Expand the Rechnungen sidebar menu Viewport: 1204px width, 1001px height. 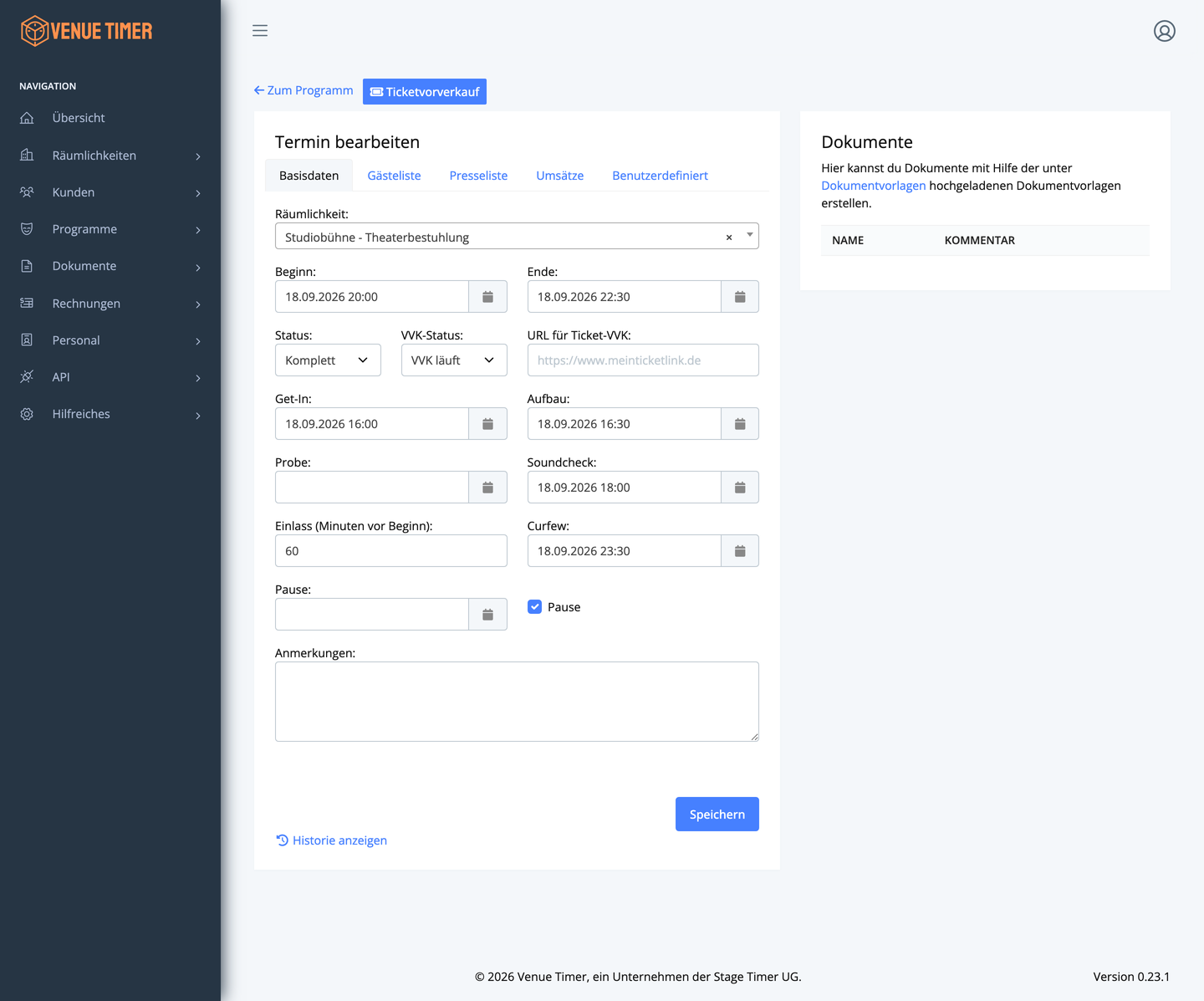point(110,304)
